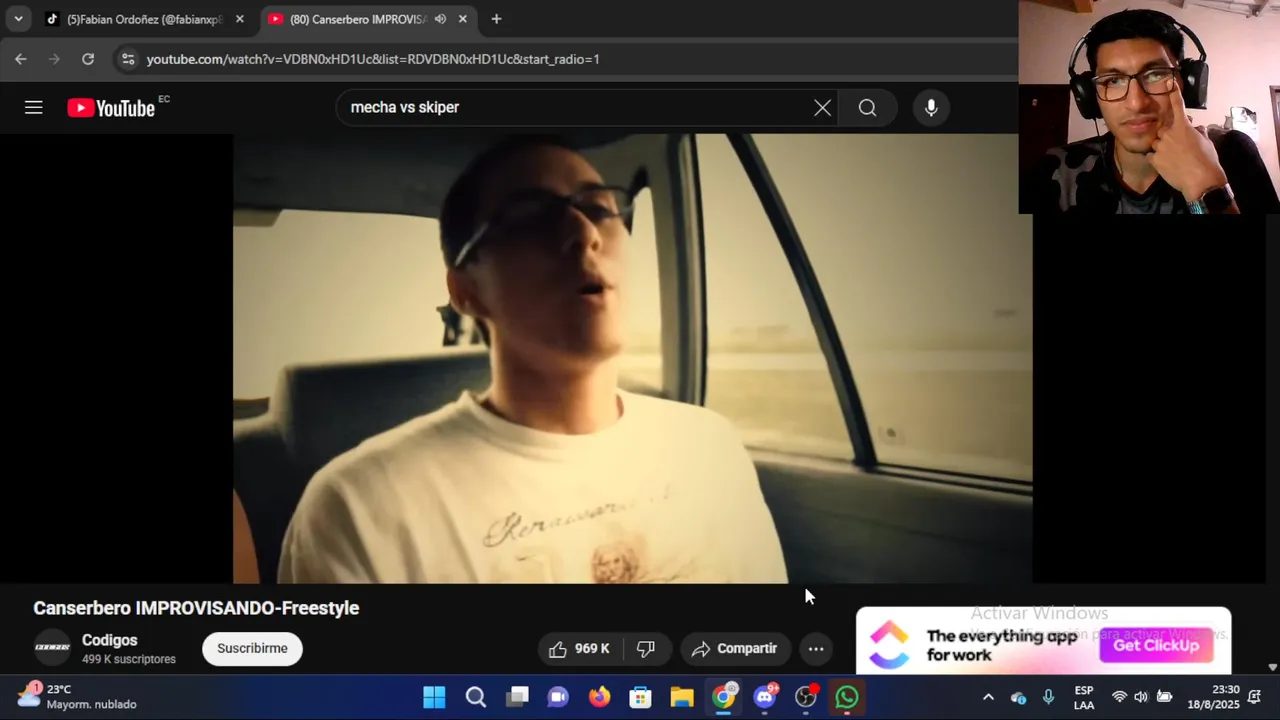
Task: Open OBS Studio from the taskbar
Action: click(x=806, y=697)
